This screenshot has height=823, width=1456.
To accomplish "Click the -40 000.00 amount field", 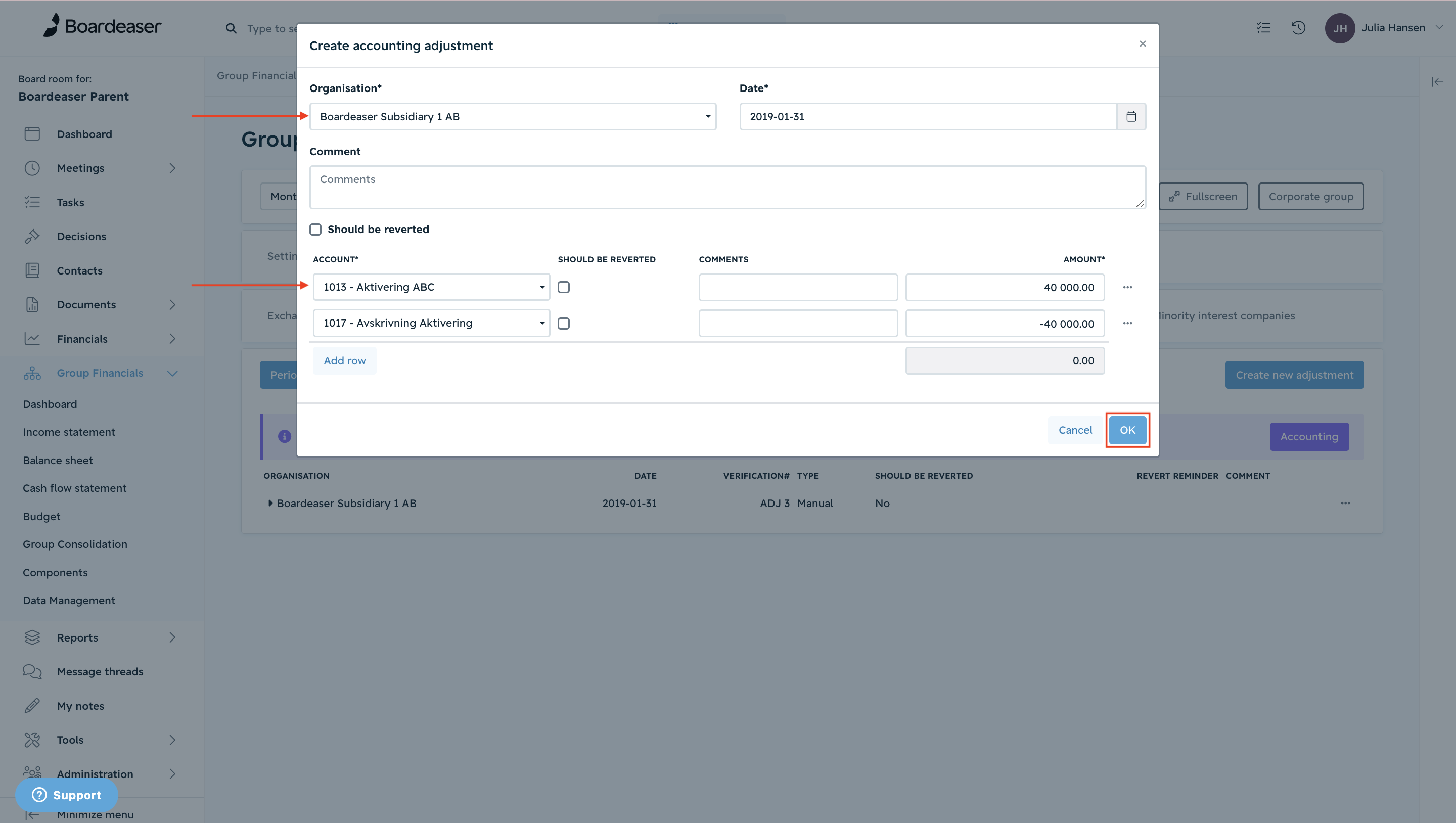I will pyautogui.click(x=1005, y=324).
